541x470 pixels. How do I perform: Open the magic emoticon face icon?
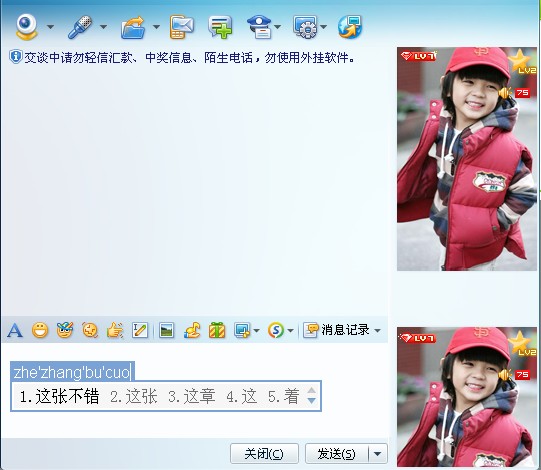65,330
